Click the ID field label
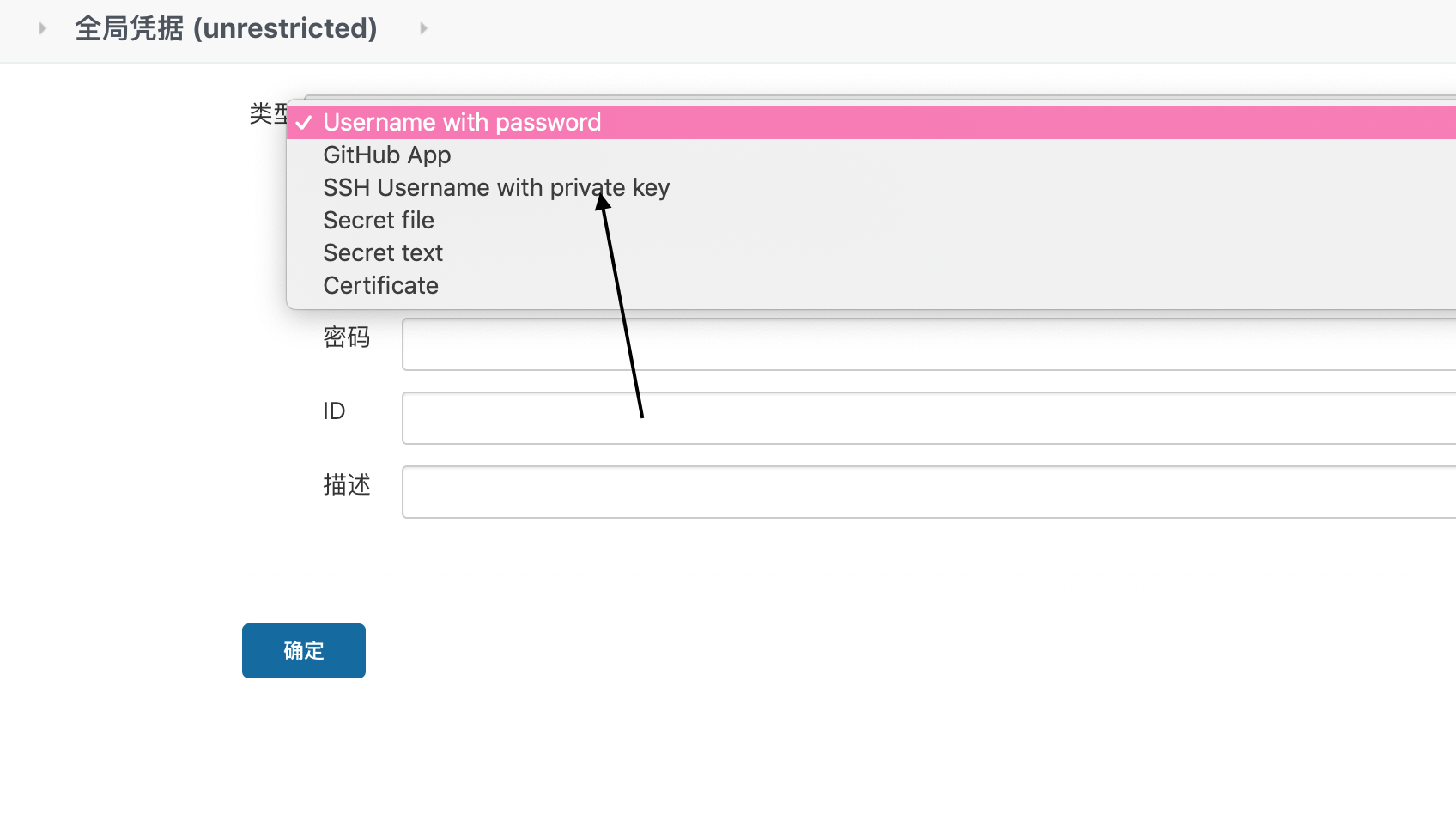This screenshot has height=833, width=1456. pyautogui.click(x=335, y=411)
